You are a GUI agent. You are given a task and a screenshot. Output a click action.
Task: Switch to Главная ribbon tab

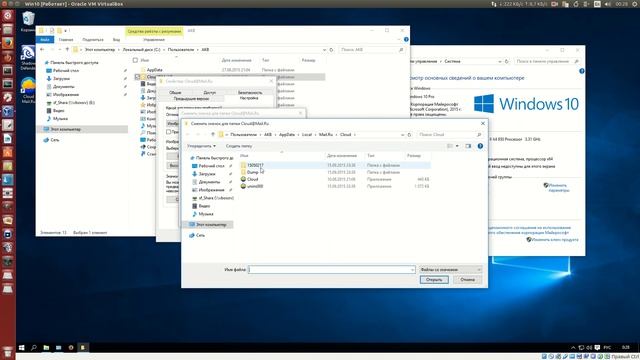coord(66,40)
